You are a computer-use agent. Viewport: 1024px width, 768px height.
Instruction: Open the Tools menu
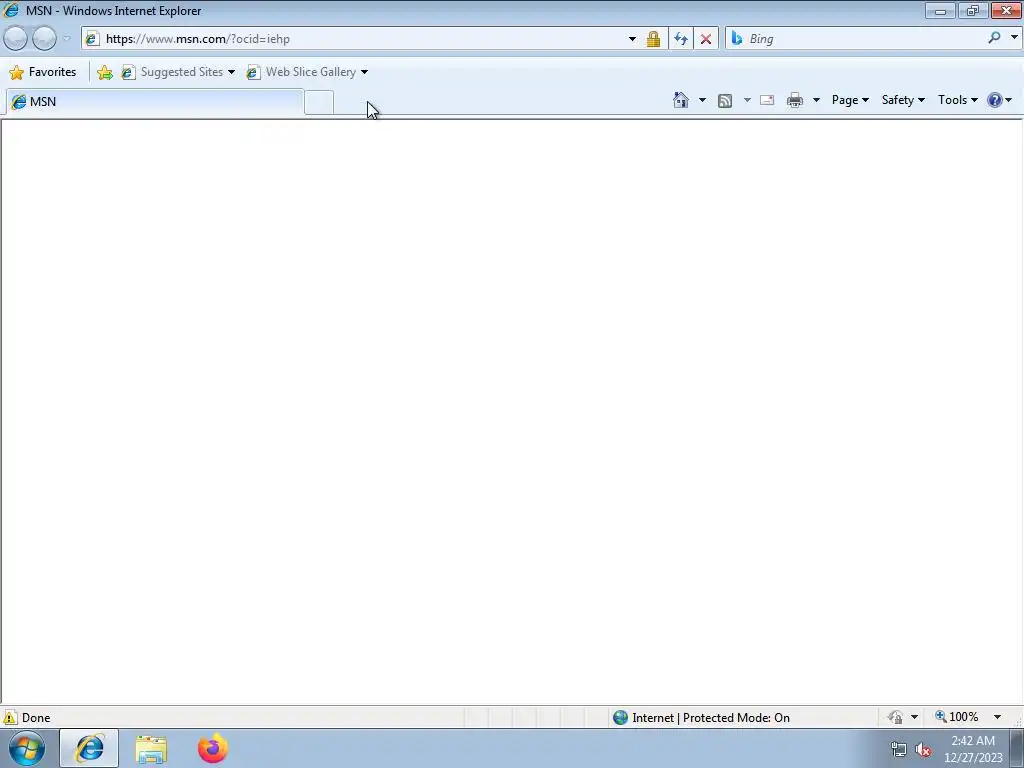click(x=957, y=100)
